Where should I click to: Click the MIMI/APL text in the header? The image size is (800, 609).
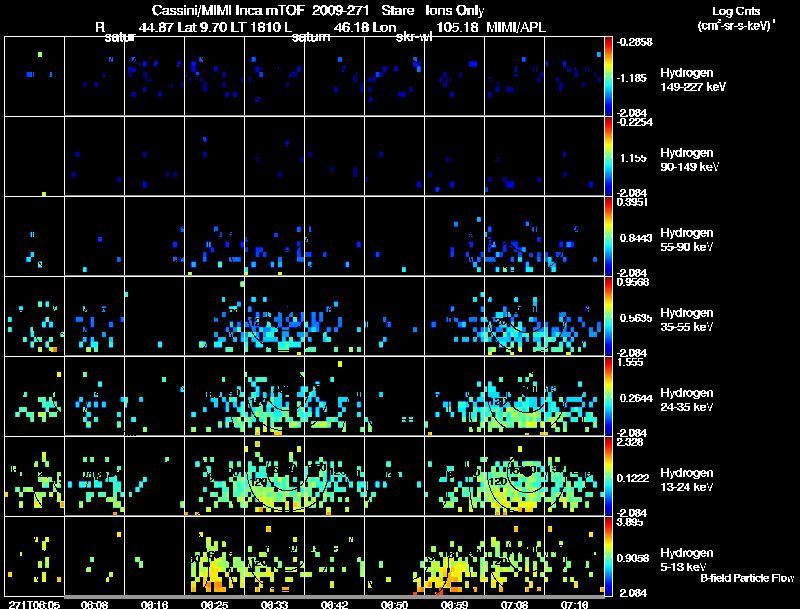pos(515,27)
